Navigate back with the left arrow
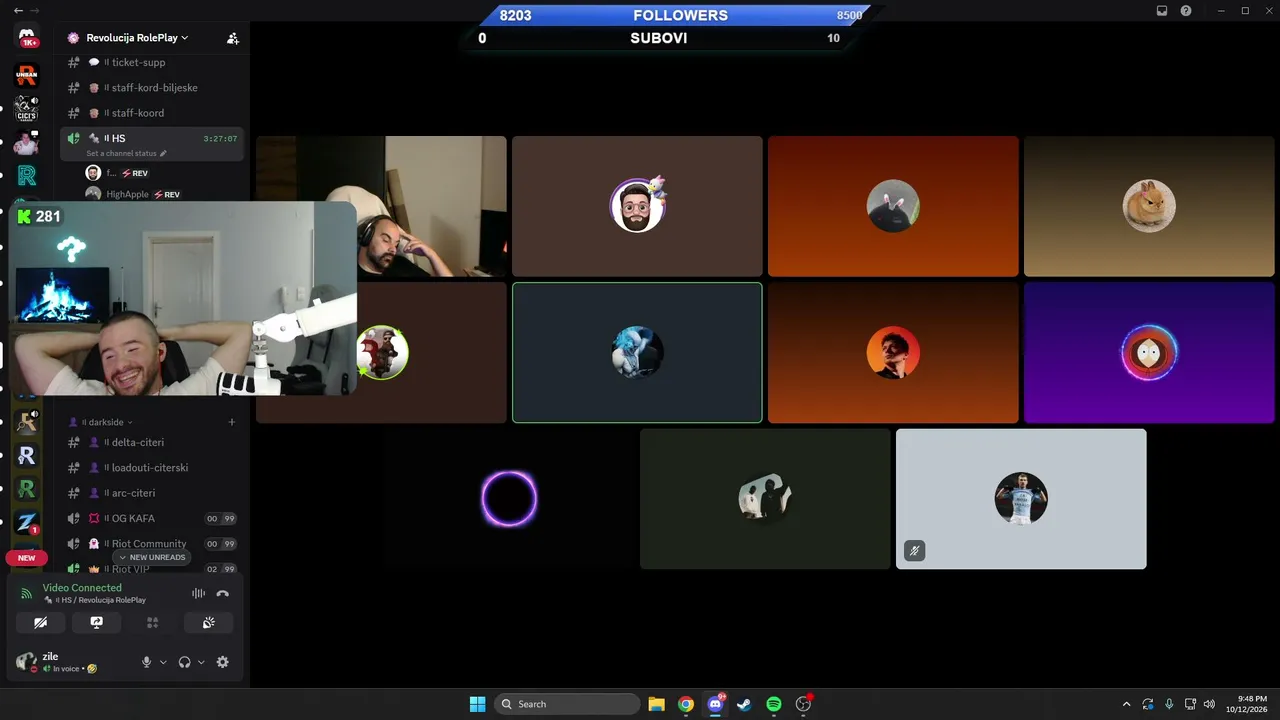 18,10
